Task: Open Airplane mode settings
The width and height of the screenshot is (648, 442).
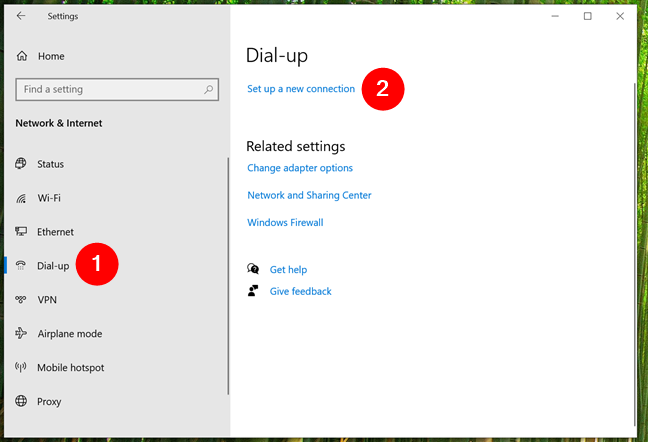Action: tap(70, 333)
